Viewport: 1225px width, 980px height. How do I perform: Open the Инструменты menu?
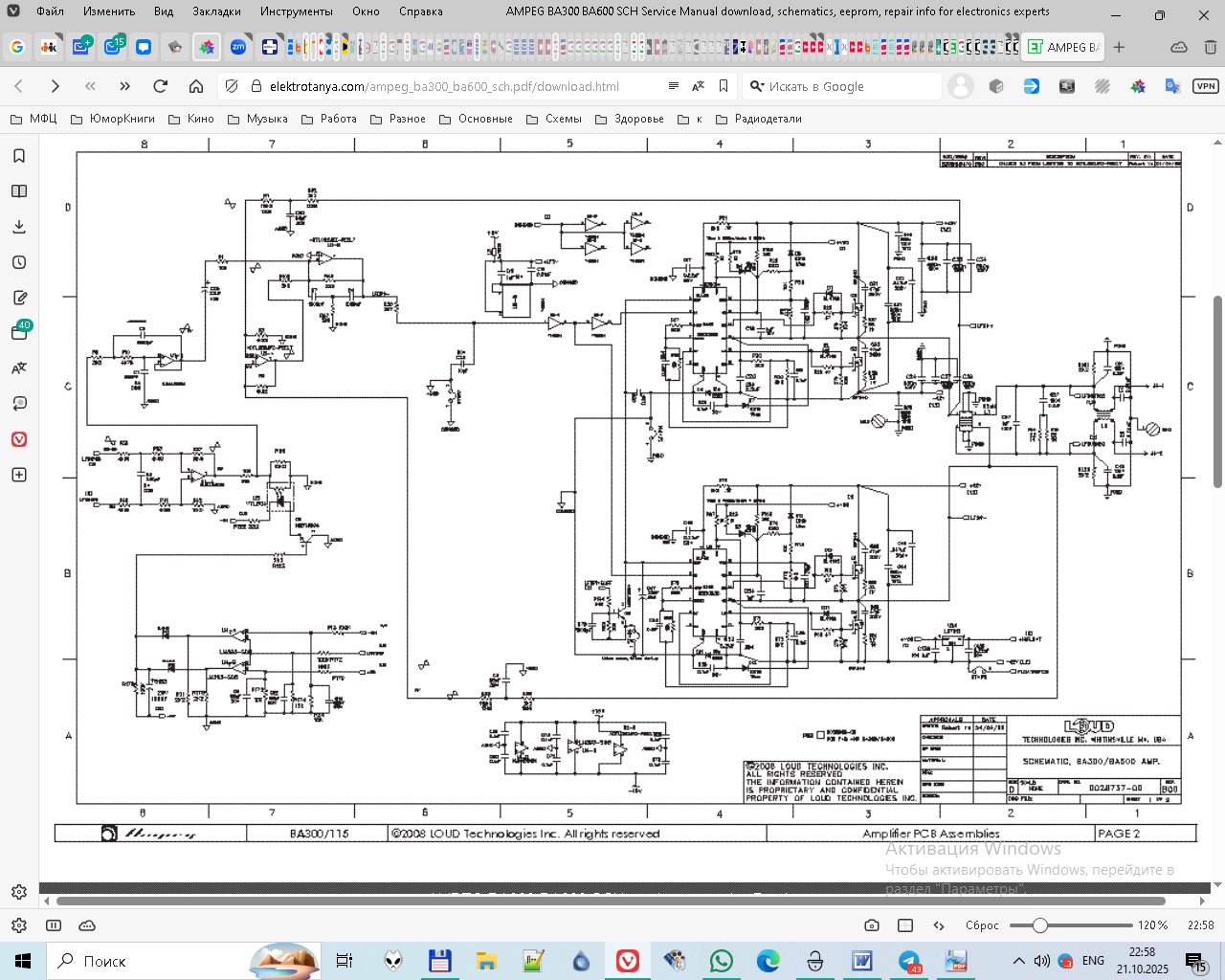coord(297,11)
